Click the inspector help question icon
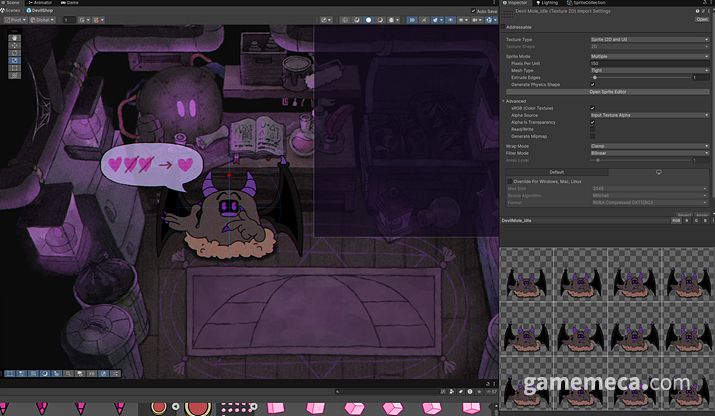This screenshot has height=416, width=715. [x=698, y=11]
